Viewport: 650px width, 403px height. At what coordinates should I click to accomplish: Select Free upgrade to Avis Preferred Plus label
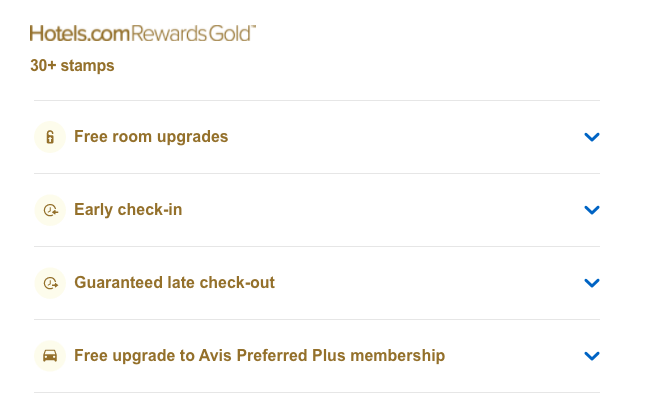[259, 356]
